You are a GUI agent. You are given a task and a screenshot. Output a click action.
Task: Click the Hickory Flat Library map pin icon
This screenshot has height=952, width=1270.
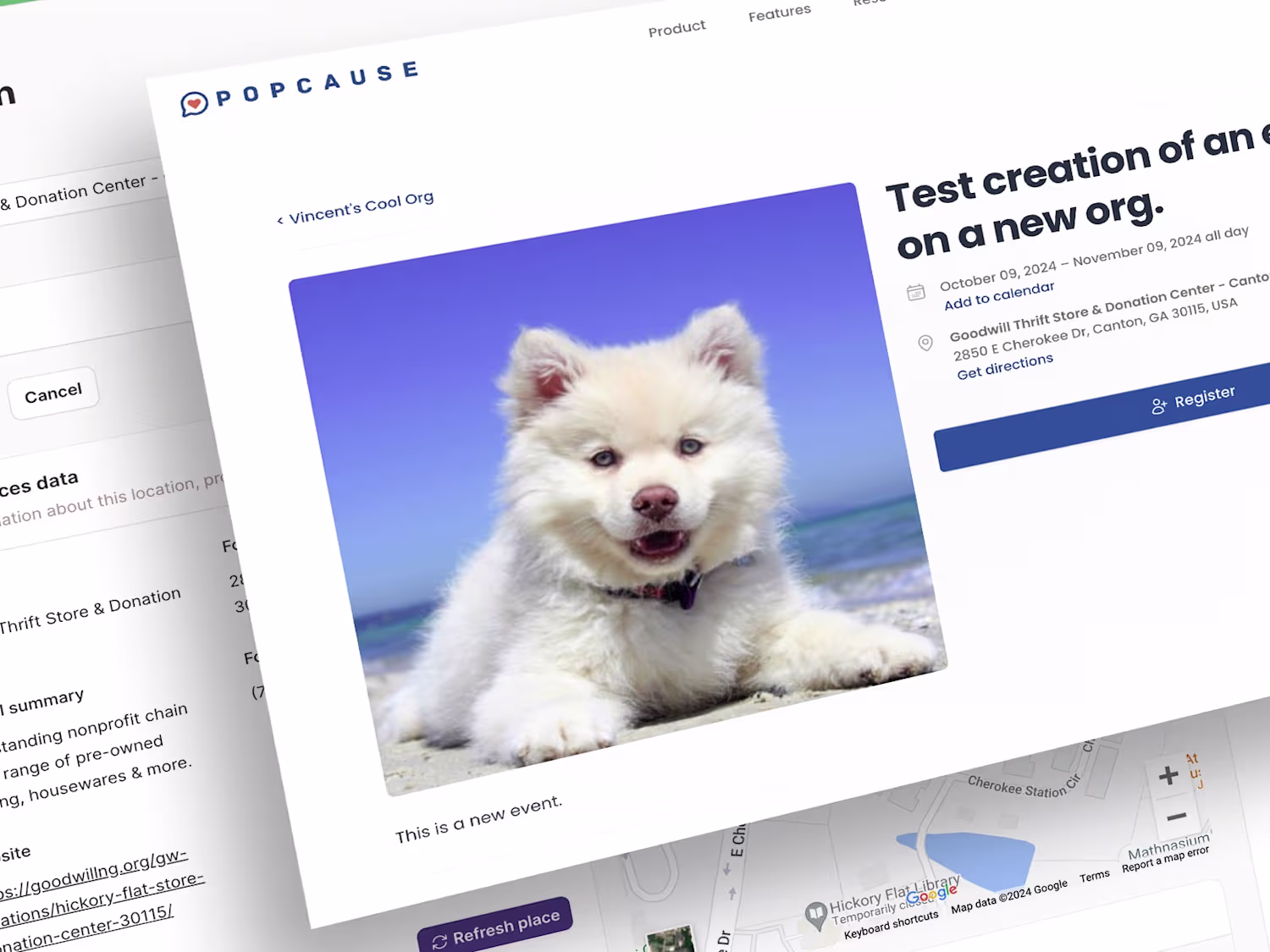pos(815,914)
